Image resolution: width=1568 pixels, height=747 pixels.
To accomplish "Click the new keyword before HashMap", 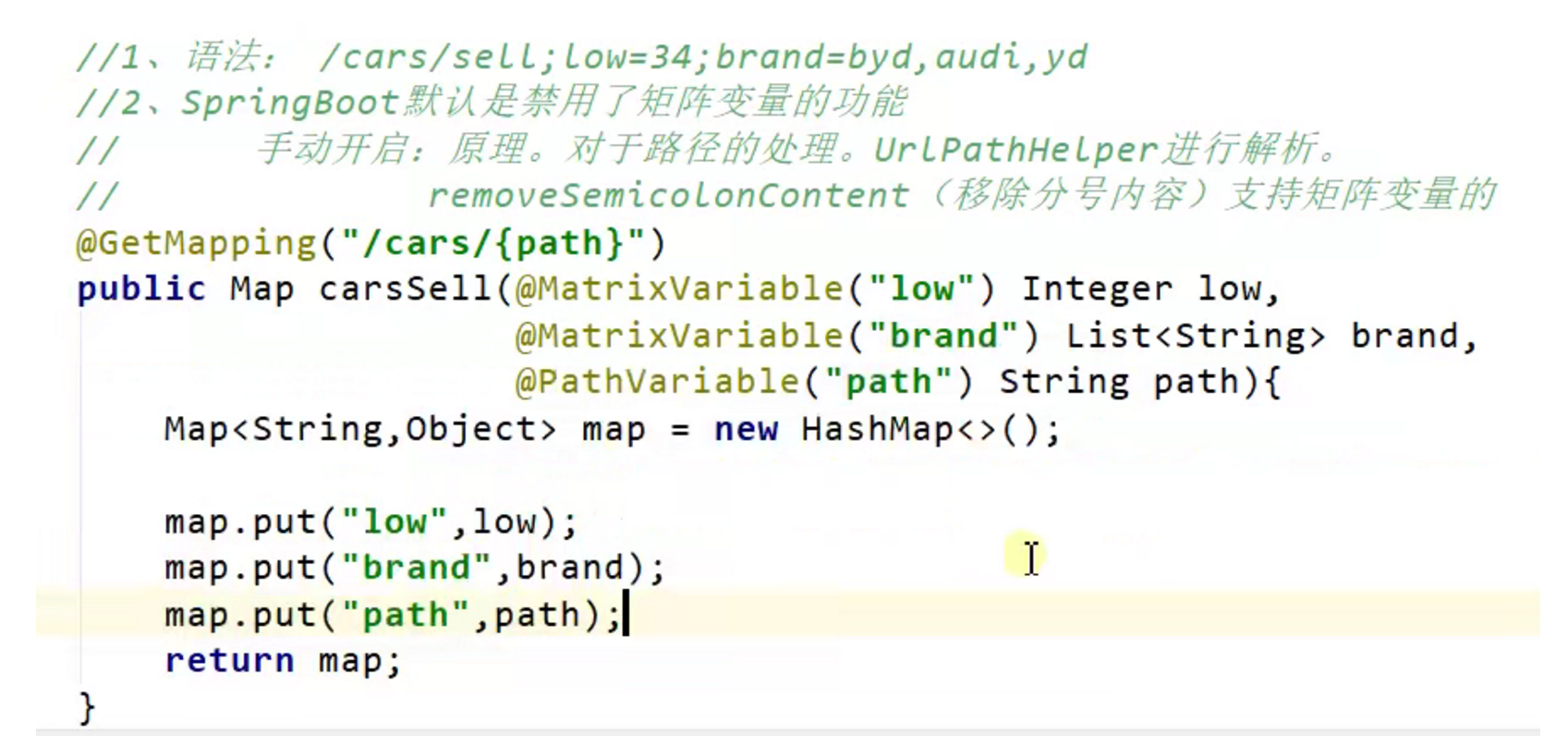I will point(745,429).
